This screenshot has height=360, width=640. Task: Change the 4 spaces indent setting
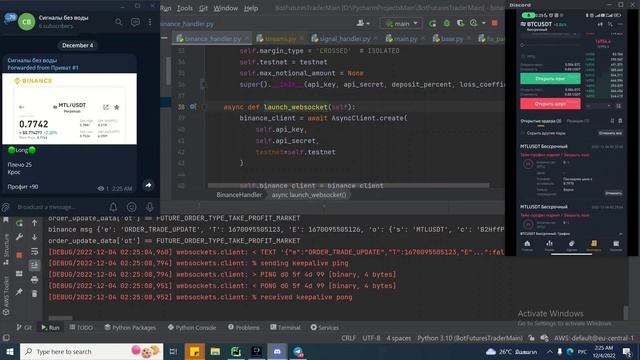(398, 338)
